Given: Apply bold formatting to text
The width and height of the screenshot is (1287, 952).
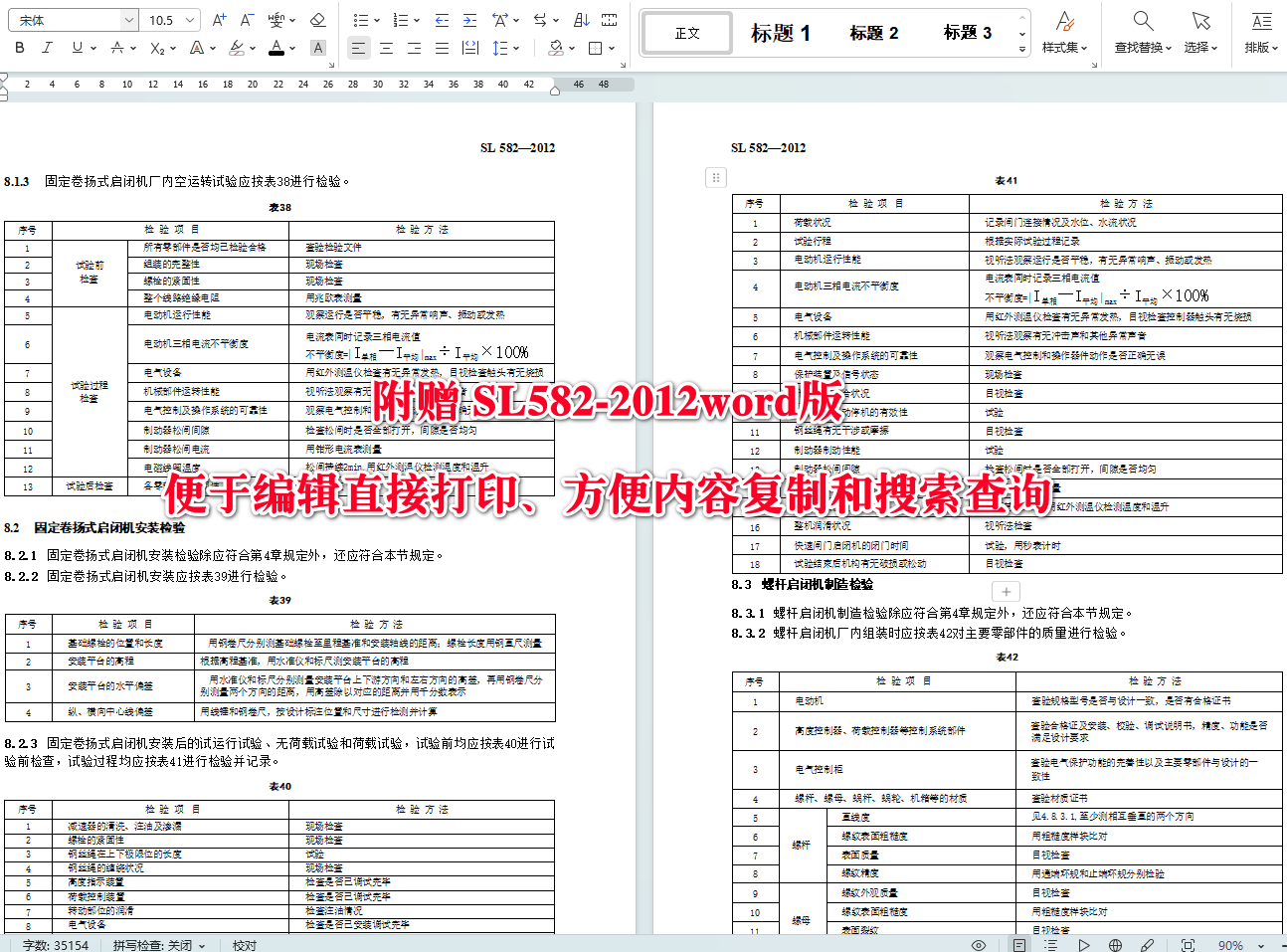Looking at the screenshot, I should [19, 47].
